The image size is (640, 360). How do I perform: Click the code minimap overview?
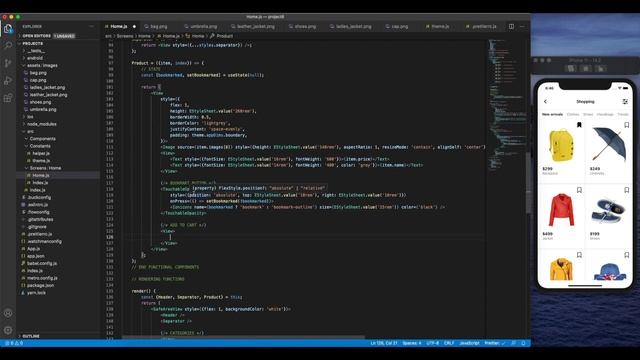[x=508, y=106]
